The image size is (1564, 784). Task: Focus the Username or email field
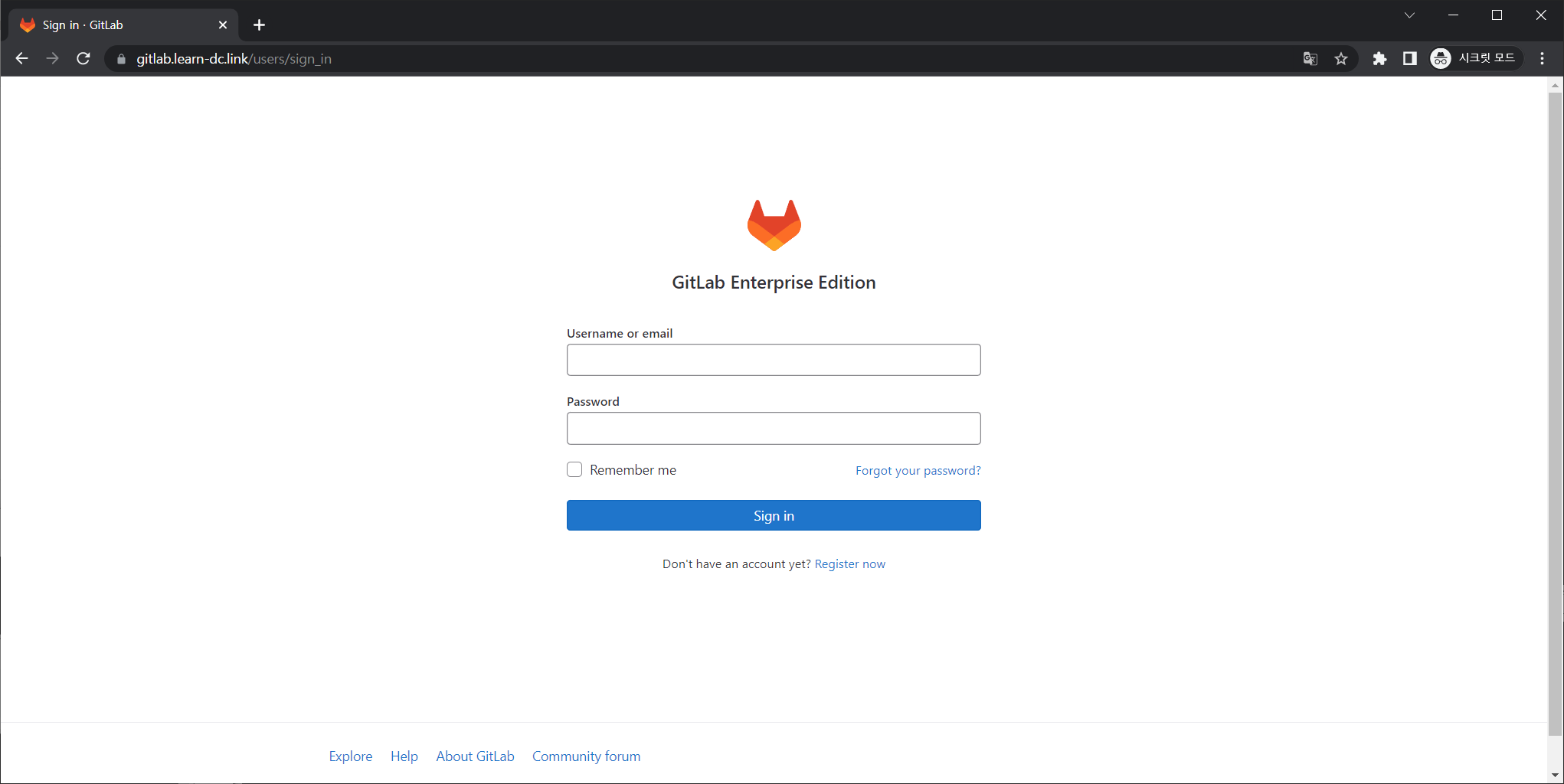774,360
